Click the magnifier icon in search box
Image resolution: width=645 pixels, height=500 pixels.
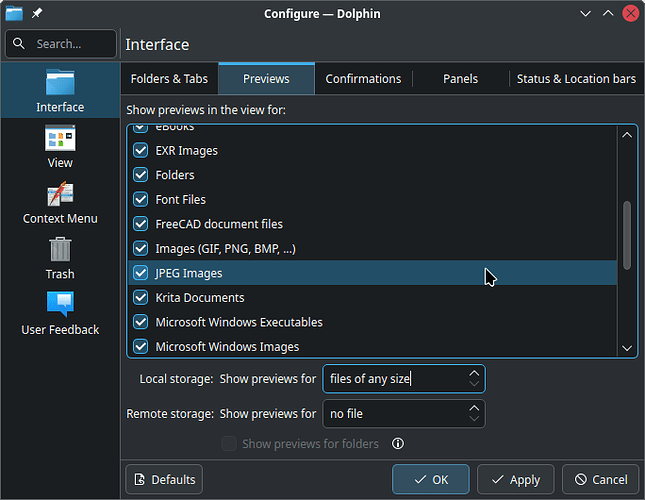click(19, 43)
